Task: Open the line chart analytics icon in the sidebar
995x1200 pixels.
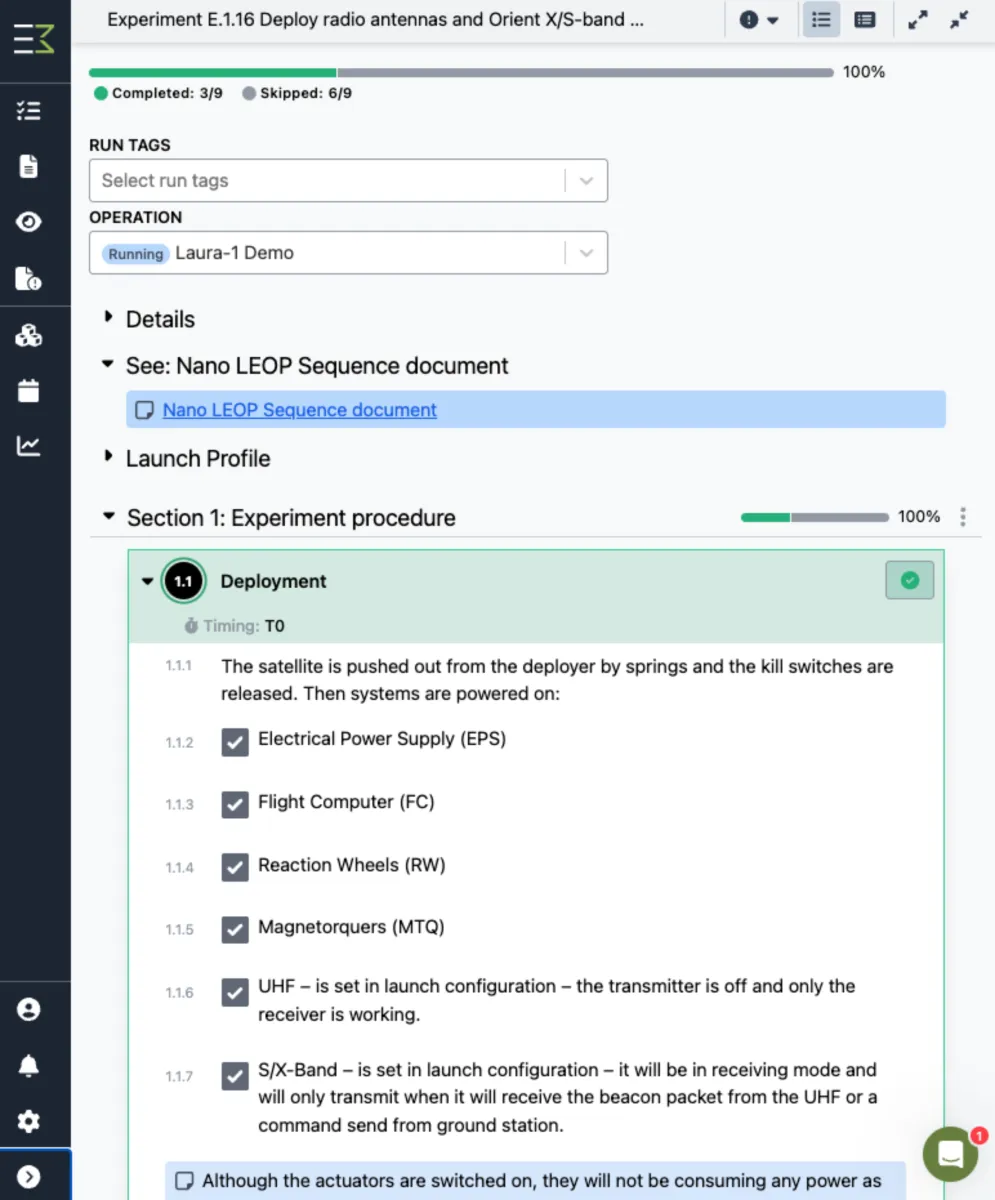Action: tap(29, 446)
